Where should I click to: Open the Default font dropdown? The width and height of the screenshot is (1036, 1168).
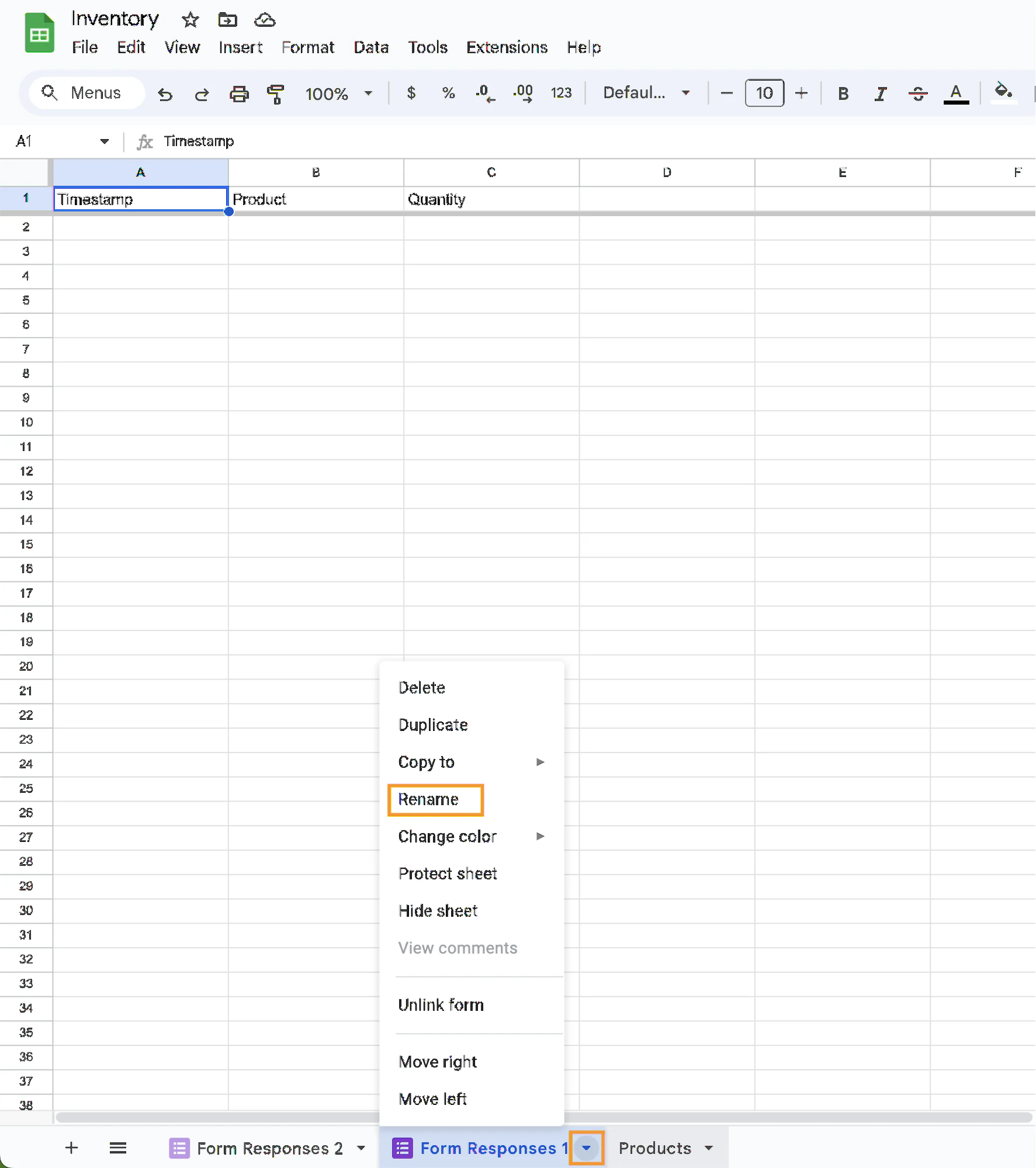[646, 93]
